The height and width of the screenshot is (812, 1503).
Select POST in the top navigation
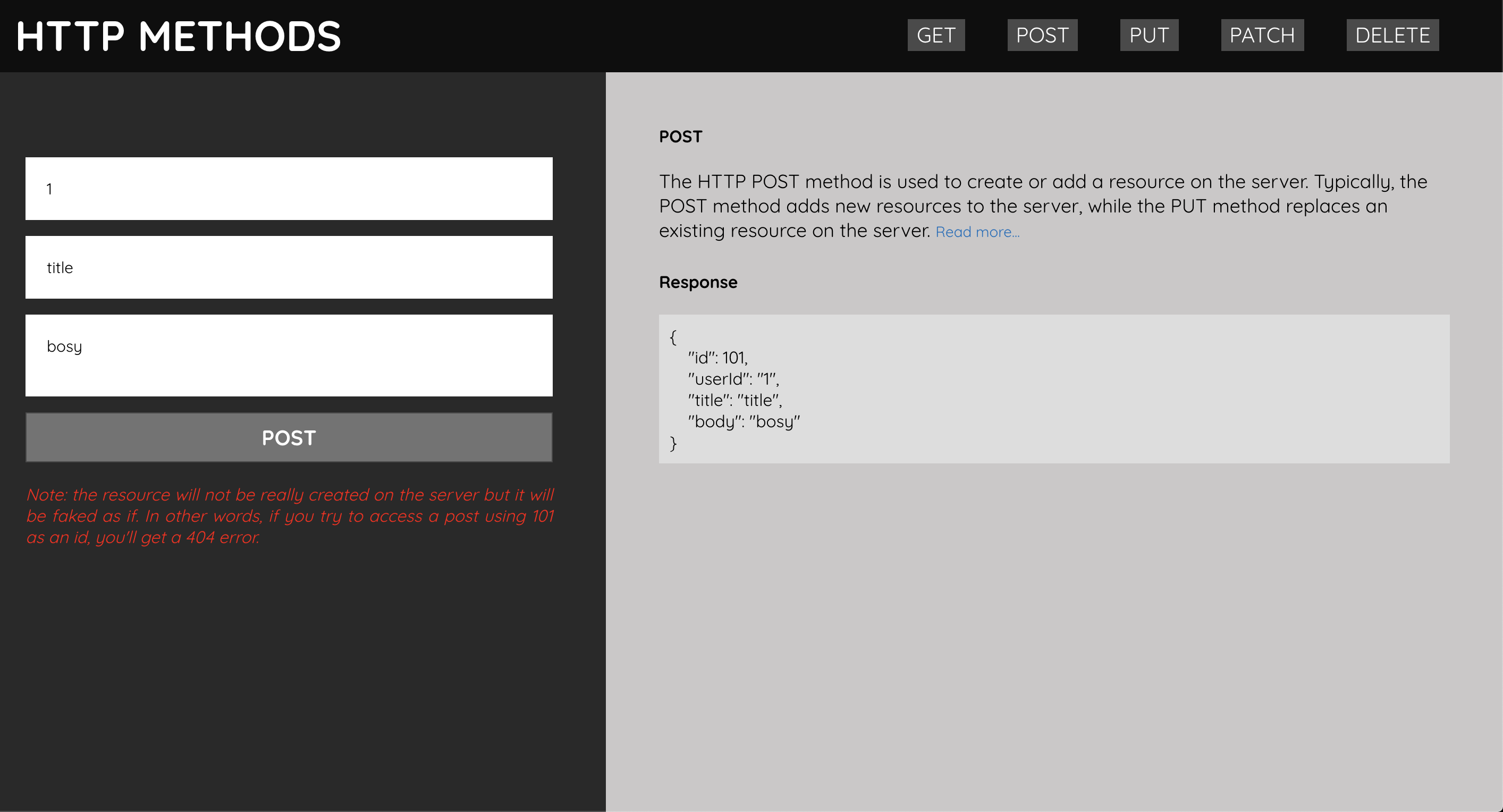[1042, 35]
